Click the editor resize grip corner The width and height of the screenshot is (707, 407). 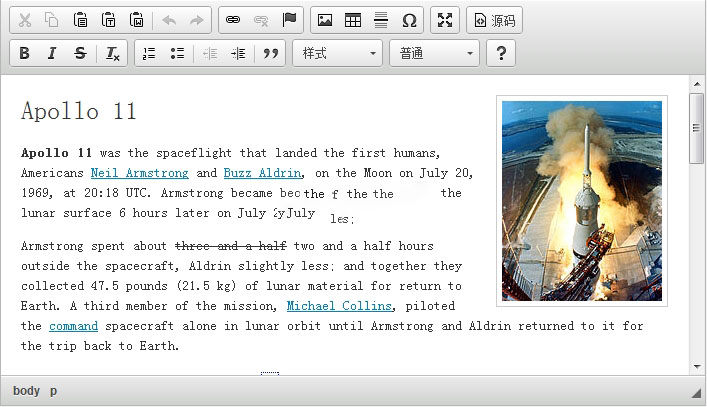coord(696,393)
